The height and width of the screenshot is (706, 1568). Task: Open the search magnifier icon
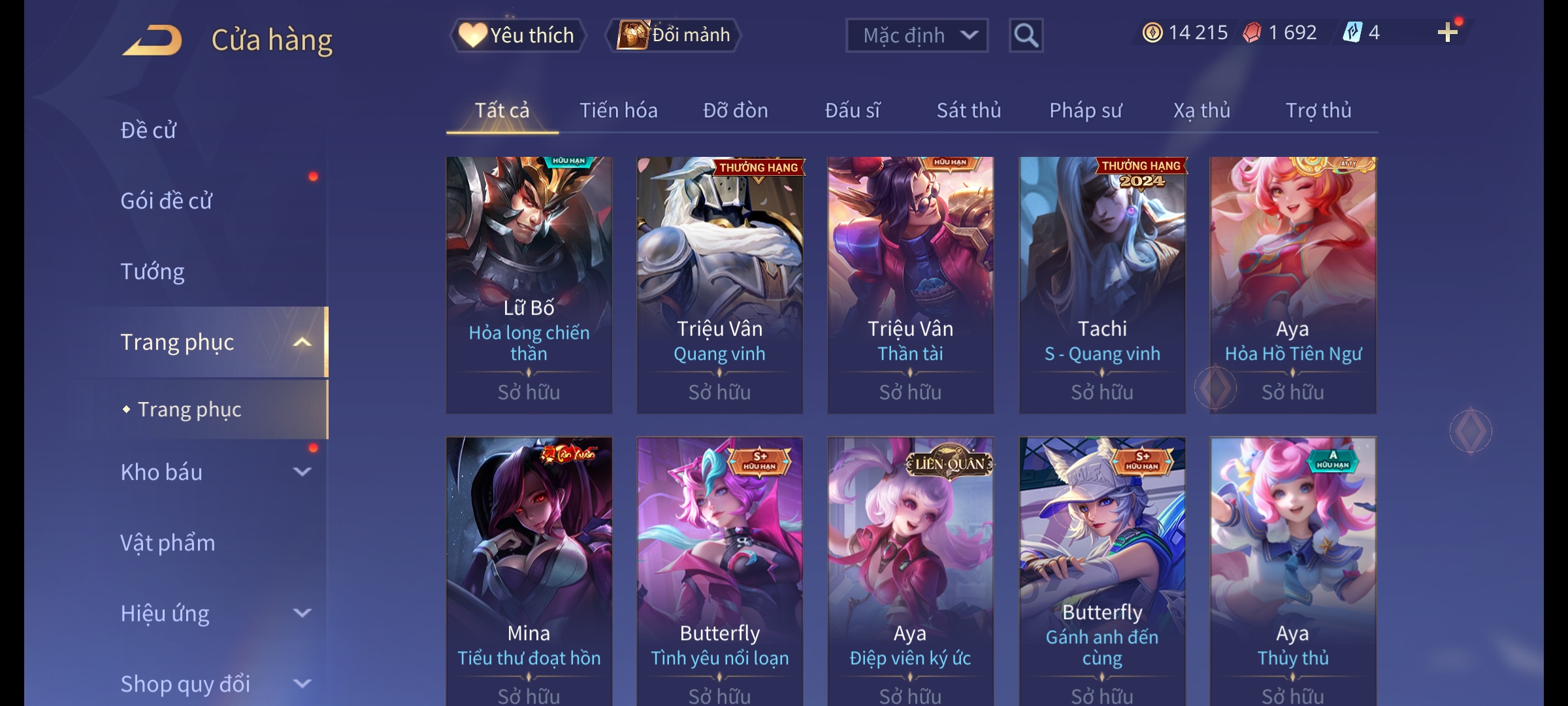pyautogui.click(x=1026, y=35)
